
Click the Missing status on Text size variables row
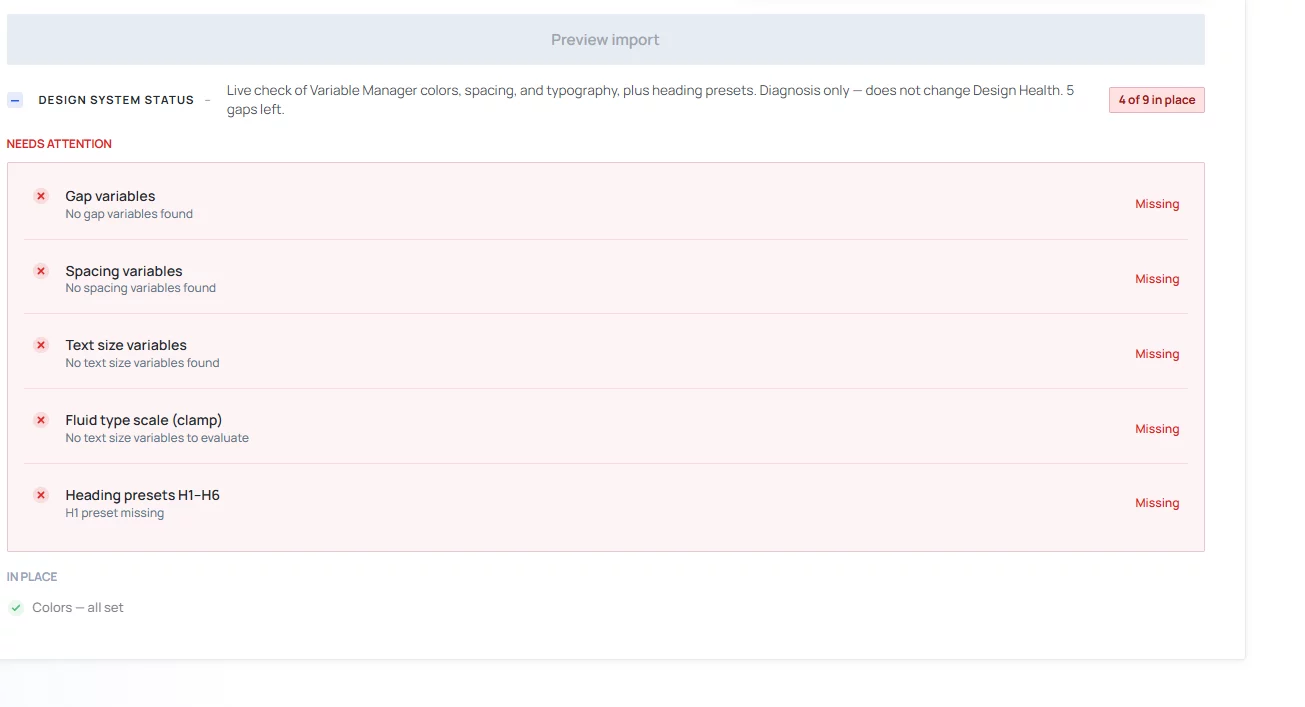pyautogui.click(x=1157, y=354)
